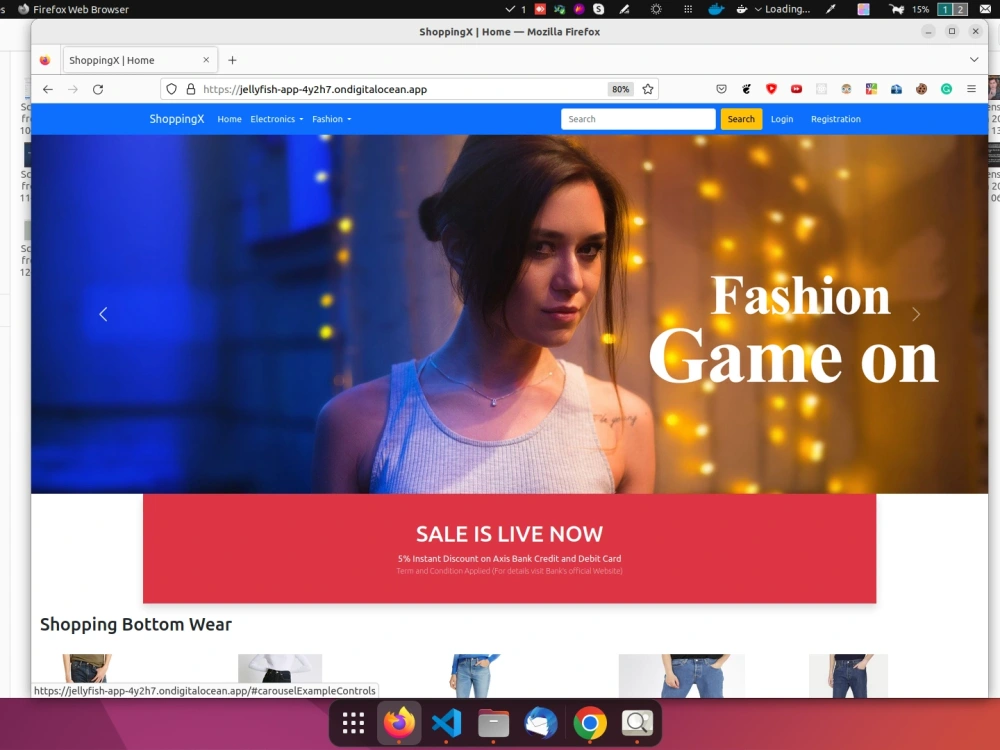Expand the Fashion category dropdown
Viewport: 1000px width, 750px height.
(331, 119)
